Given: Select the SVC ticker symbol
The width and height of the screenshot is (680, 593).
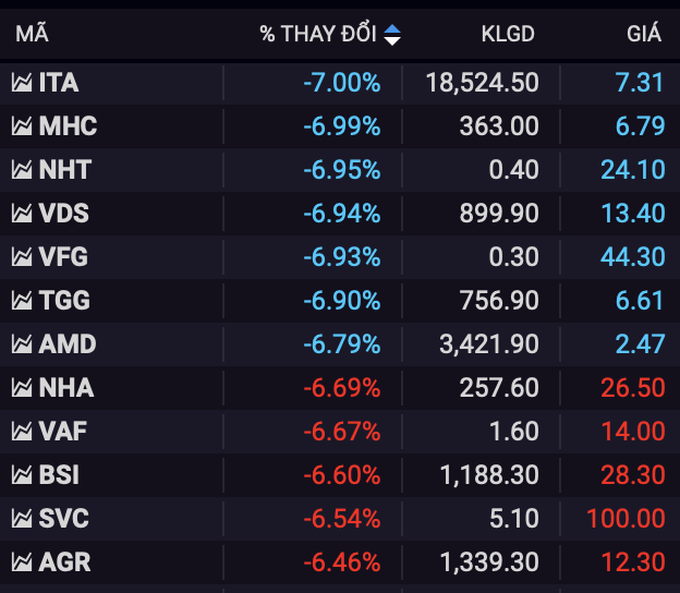Looking at the screenshot, I should pos(64,519).
